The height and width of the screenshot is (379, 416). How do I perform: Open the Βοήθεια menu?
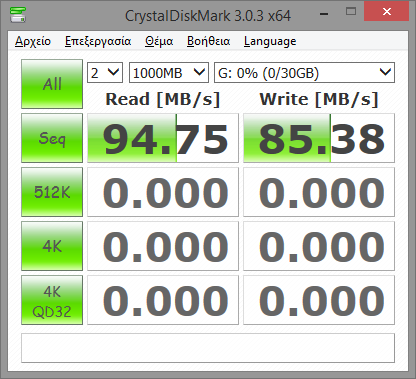point(208,41)
